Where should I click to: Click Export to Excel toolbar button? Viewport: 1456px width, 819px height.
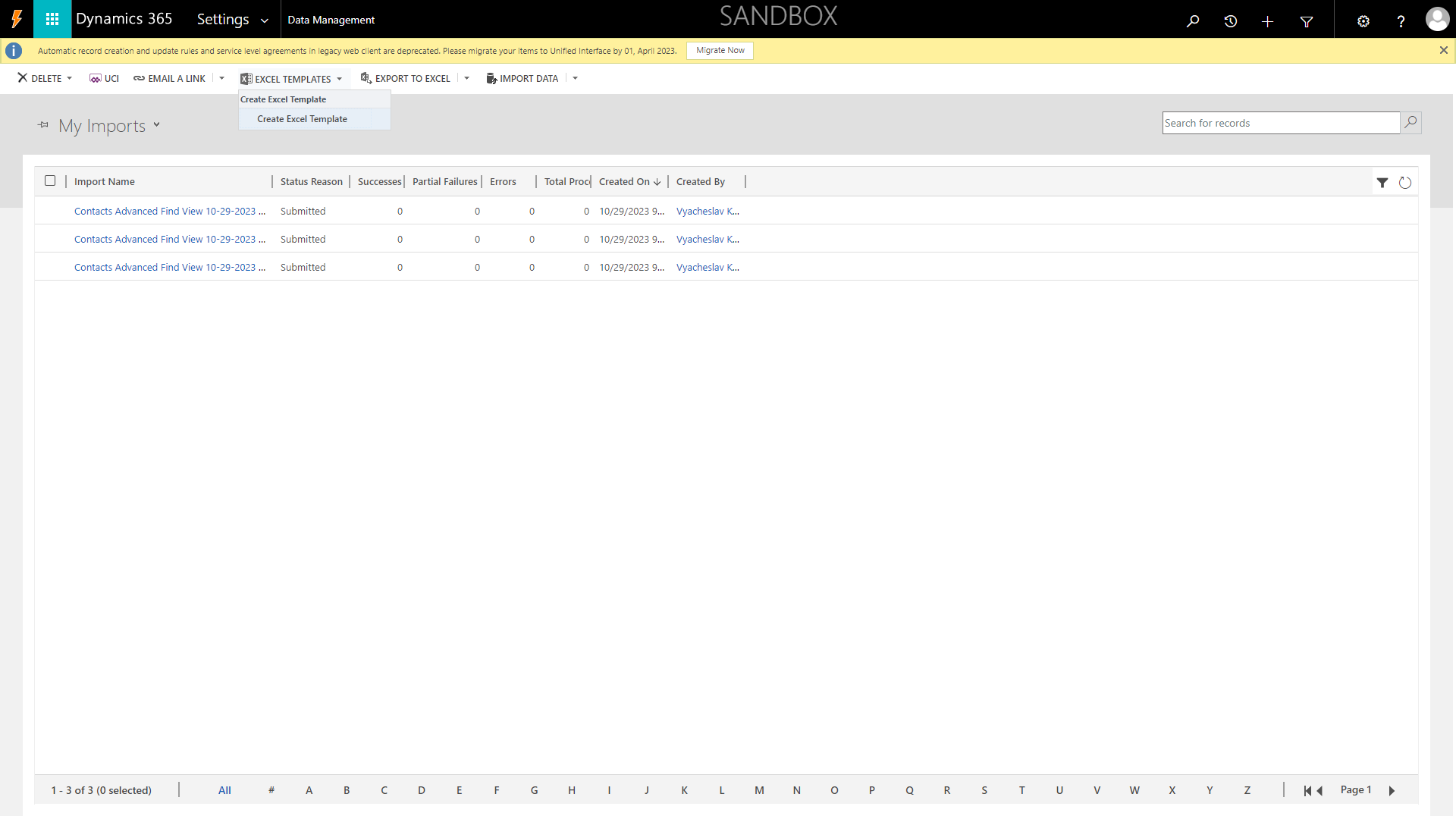(x=405, y=78)
